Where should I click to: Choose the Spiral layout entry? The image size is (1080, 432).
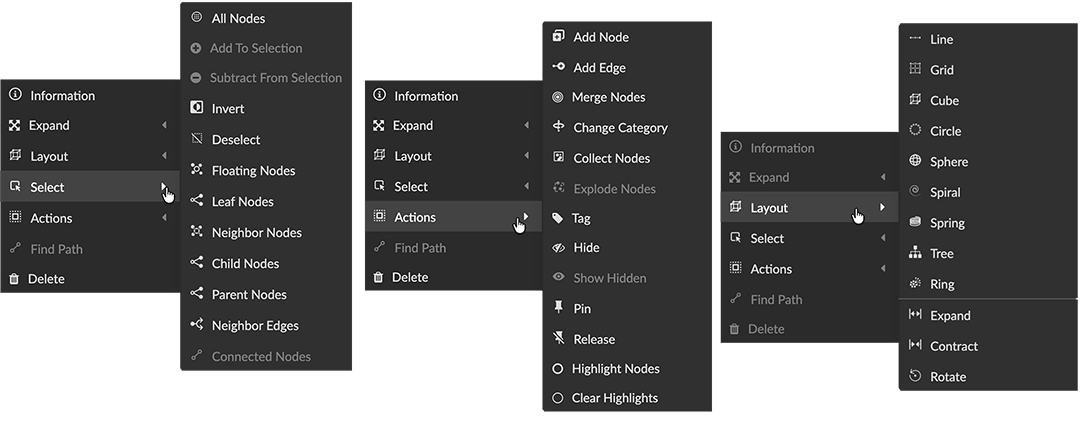point(945,192)
